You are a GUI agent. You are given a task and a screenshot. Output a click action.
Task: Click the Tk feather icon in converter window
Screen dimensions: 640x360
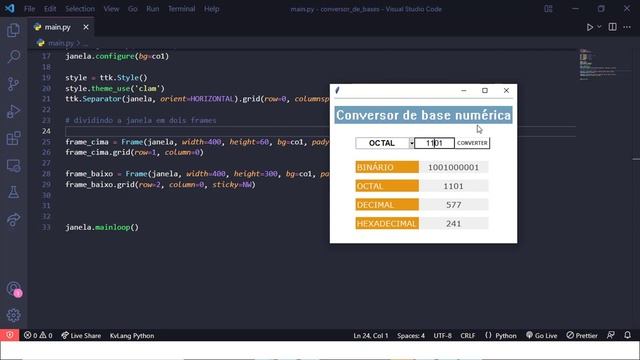[x=337, y=90]
